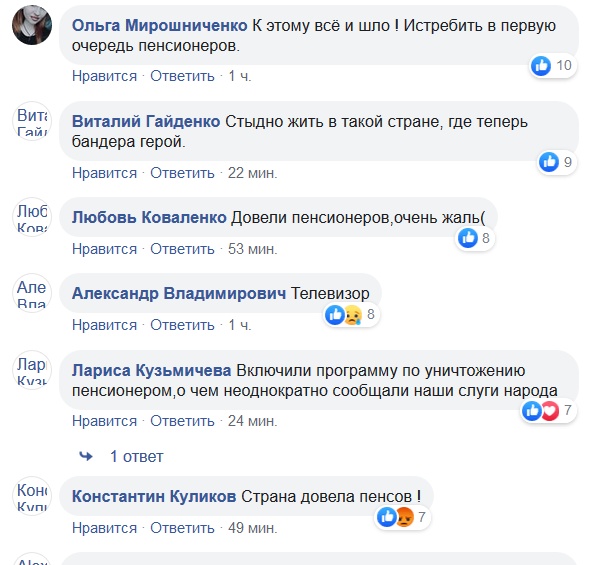Expand the '1 ответ' reply thread
Screen dimensions: 600x565
(136, 456)
